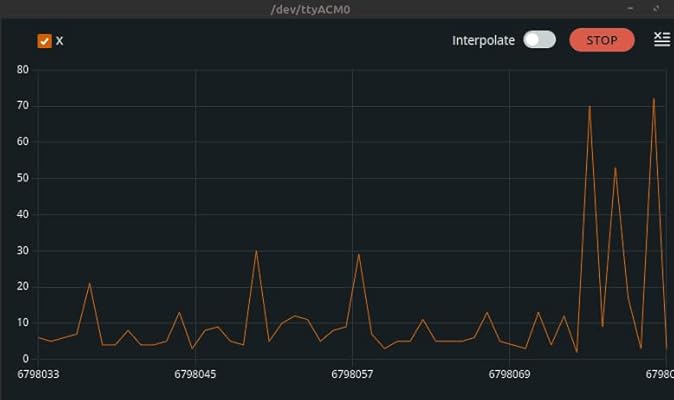Click the 80 value on Y axis

[x=23, y=70]
